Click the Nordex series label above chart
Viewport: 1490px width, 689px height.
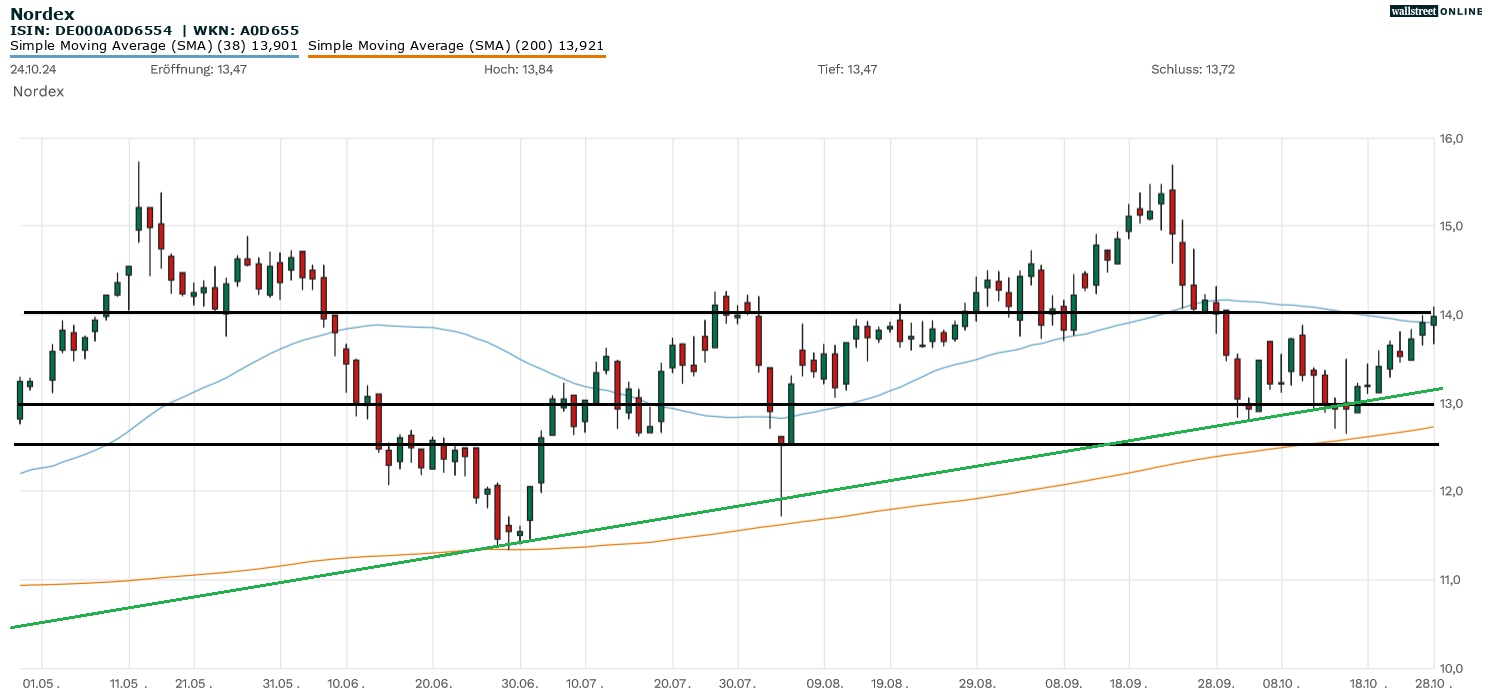coord(38,91)
